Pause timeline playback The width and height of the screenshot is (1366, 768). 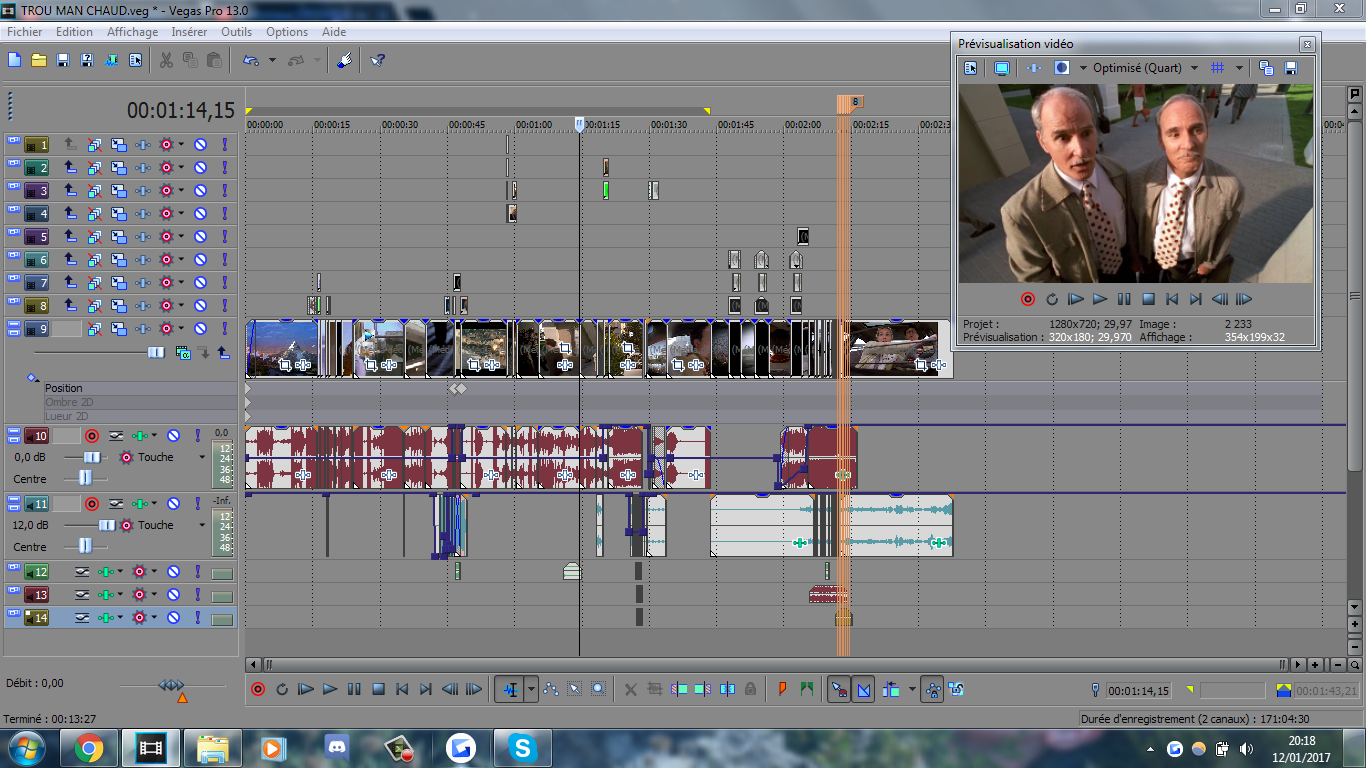354,689
